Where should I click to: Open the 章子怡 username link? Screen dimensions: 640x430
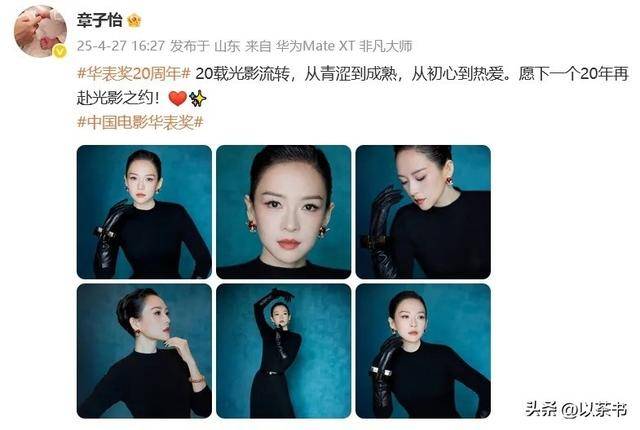coord(100,20)
